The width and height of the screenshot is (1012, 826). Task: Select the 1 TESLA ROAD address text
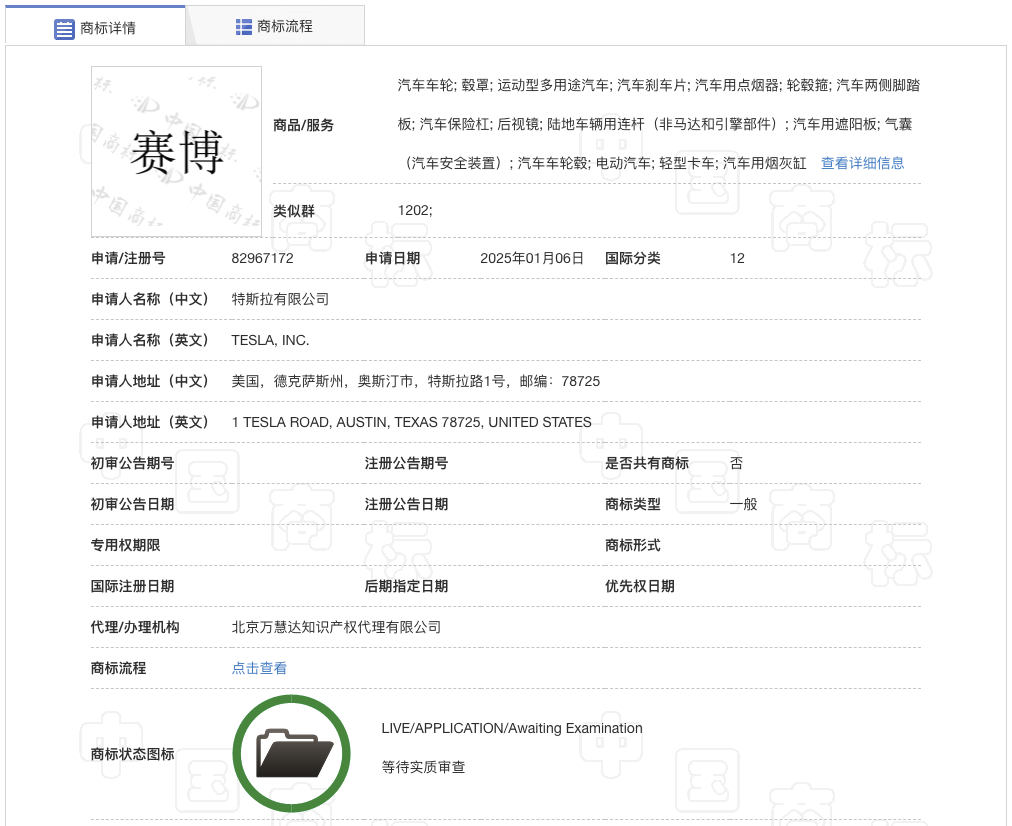coord(412,422)
